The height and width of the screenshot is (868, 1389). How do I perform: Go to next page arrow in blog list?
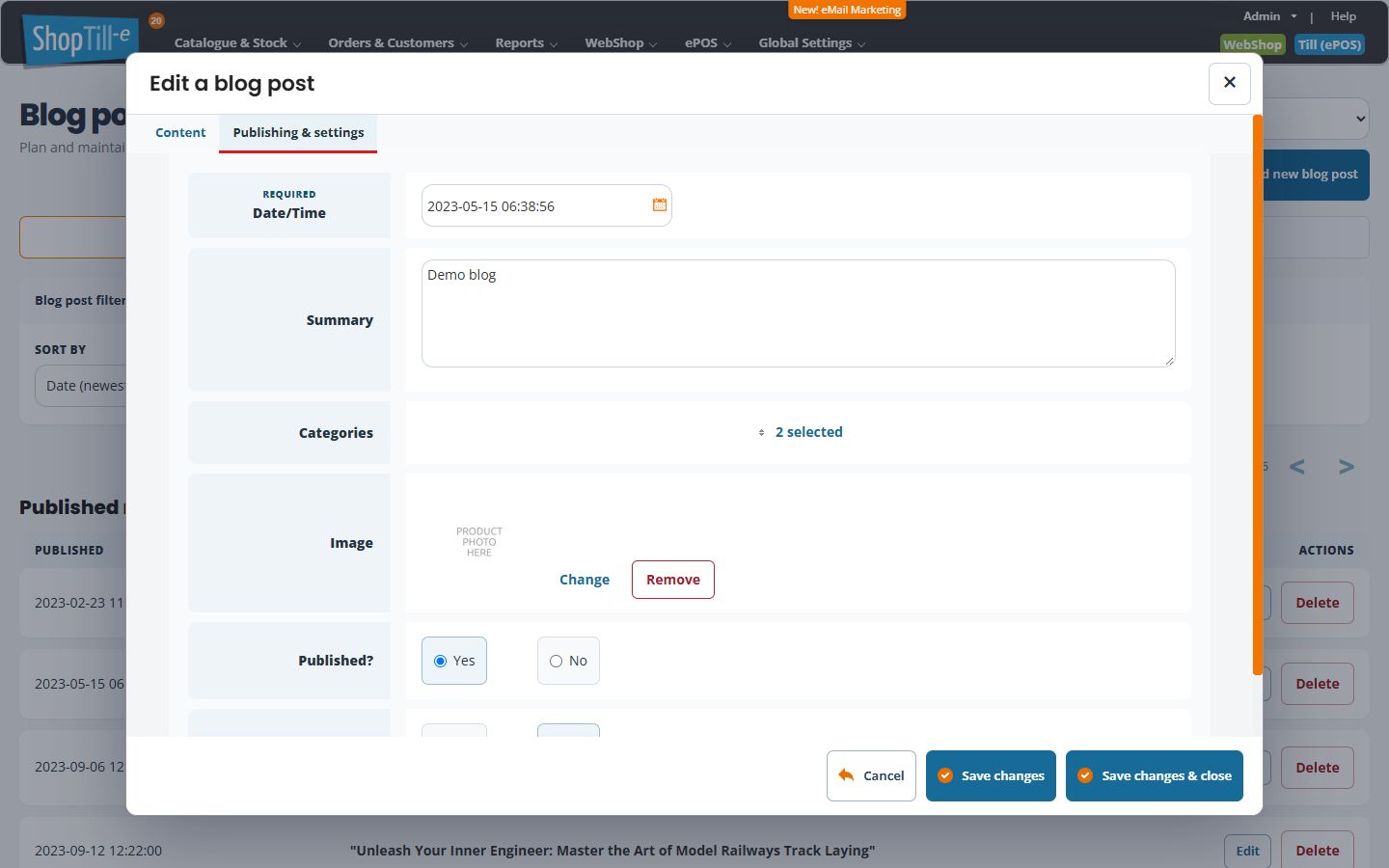click(x=1347, y=467)
